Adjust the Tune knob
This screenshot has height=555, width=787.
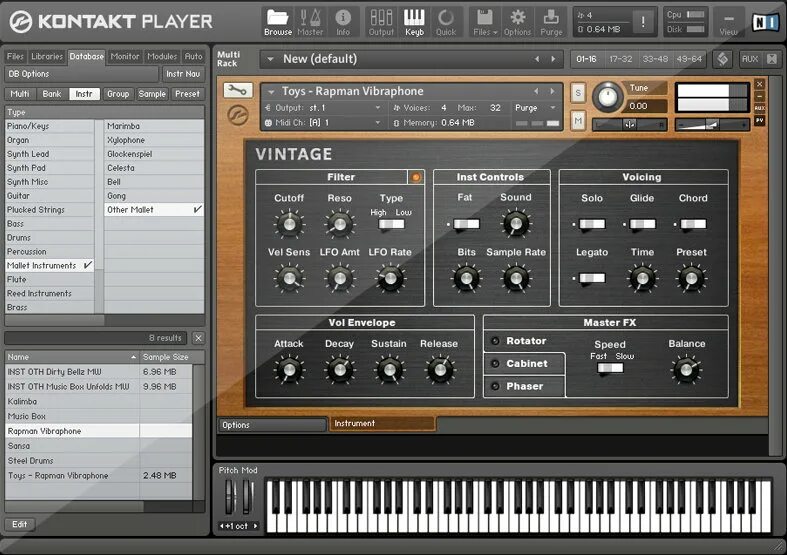pos(607,96)
